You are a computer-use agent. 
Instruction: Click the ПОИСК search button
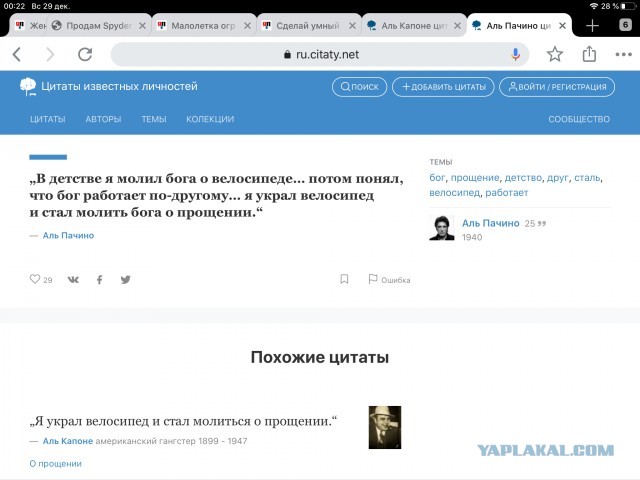pos(359,87)
